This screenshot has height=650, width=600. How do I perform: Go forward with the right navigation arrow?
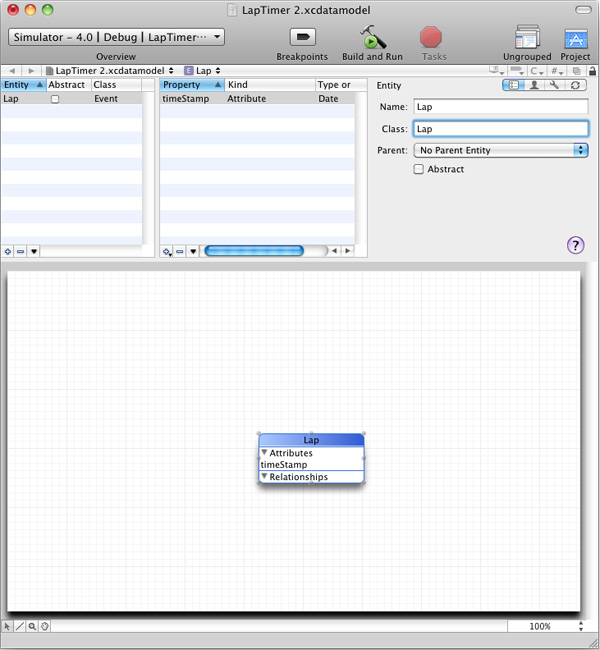[31, 71]
